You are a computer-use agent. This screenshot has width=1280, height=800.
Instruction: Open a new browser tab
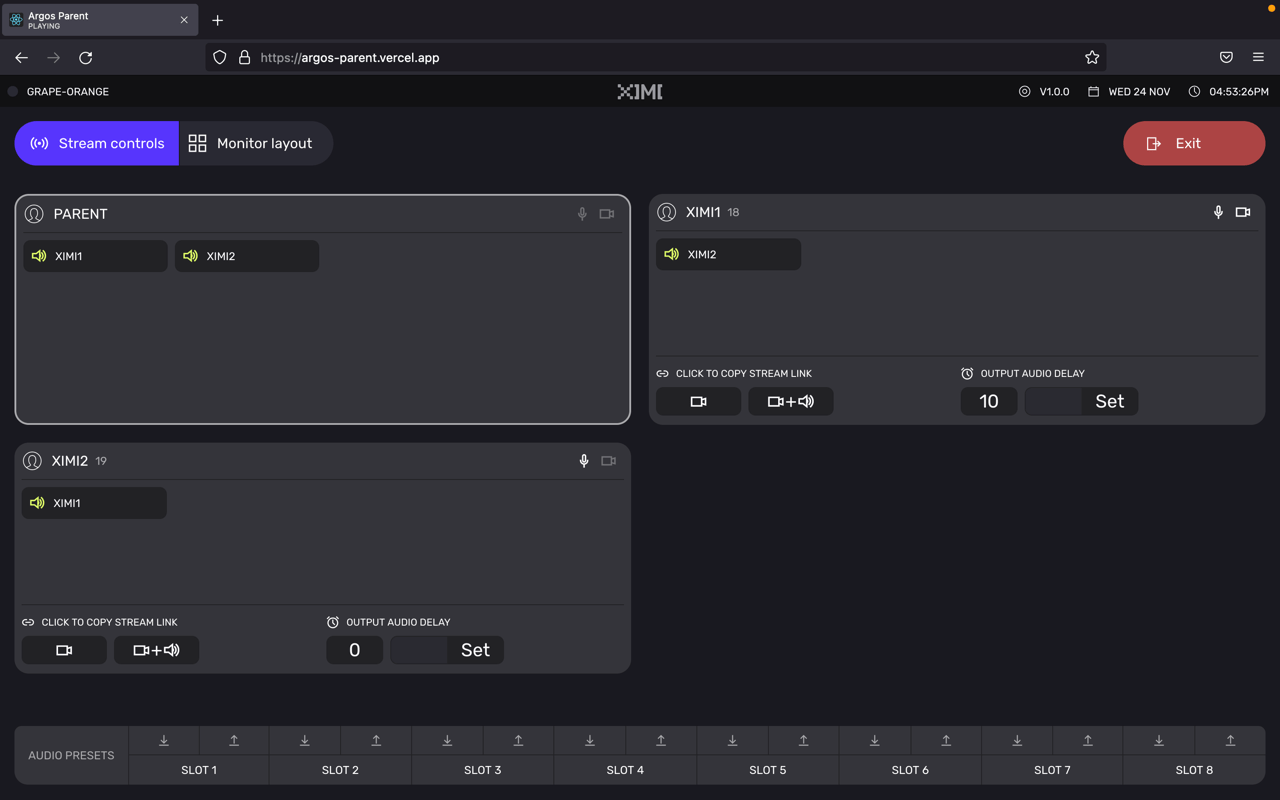pos(217,20)
